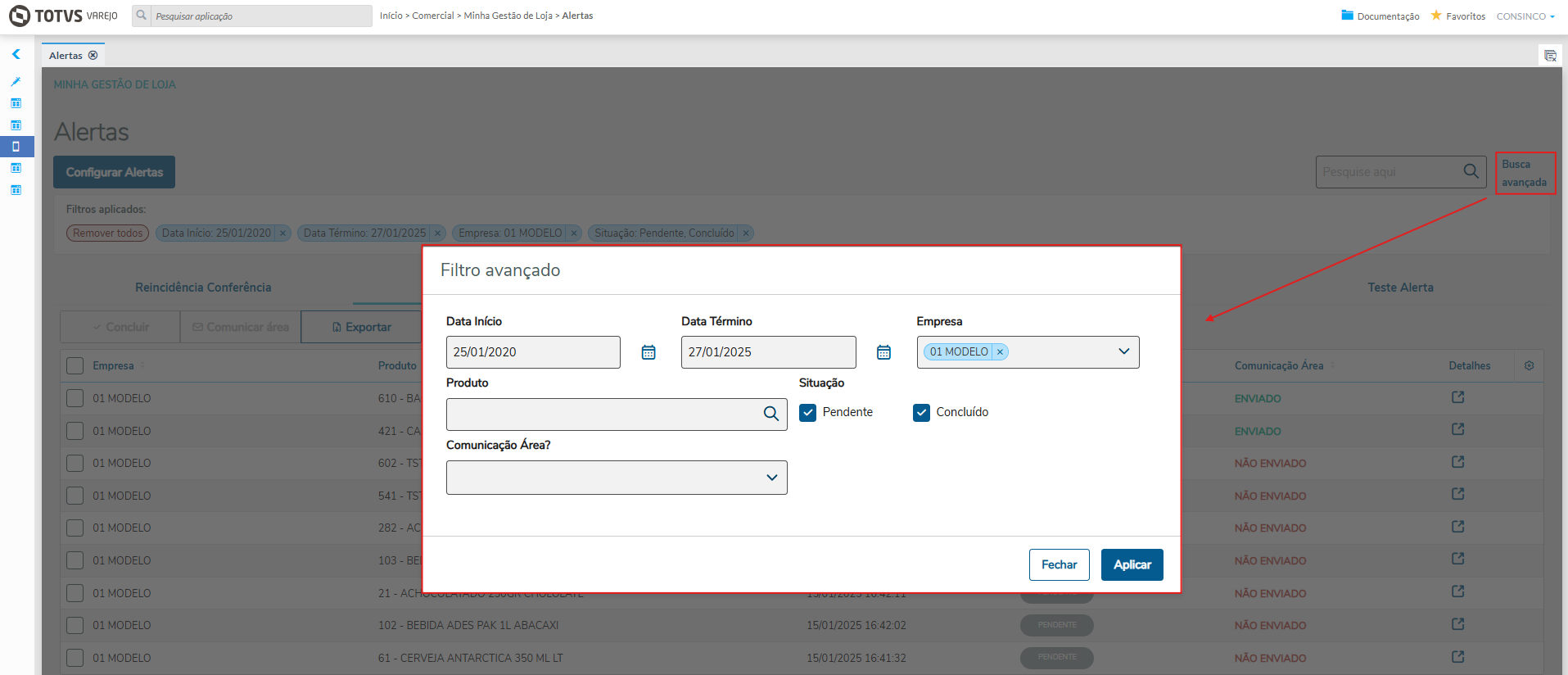Uncheck the Concluído checkbox
Screen dimensions: 1568x675
[x=921, y=412]
